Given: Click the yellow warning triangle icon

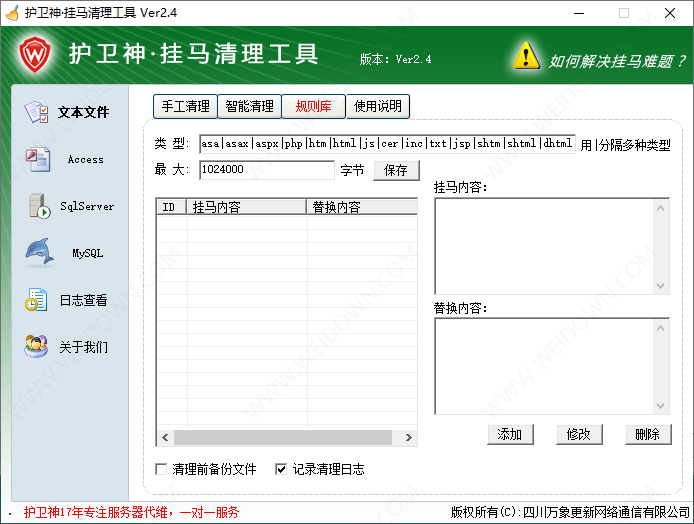Looking at the screenshot, I should click(x=526, y=55).
